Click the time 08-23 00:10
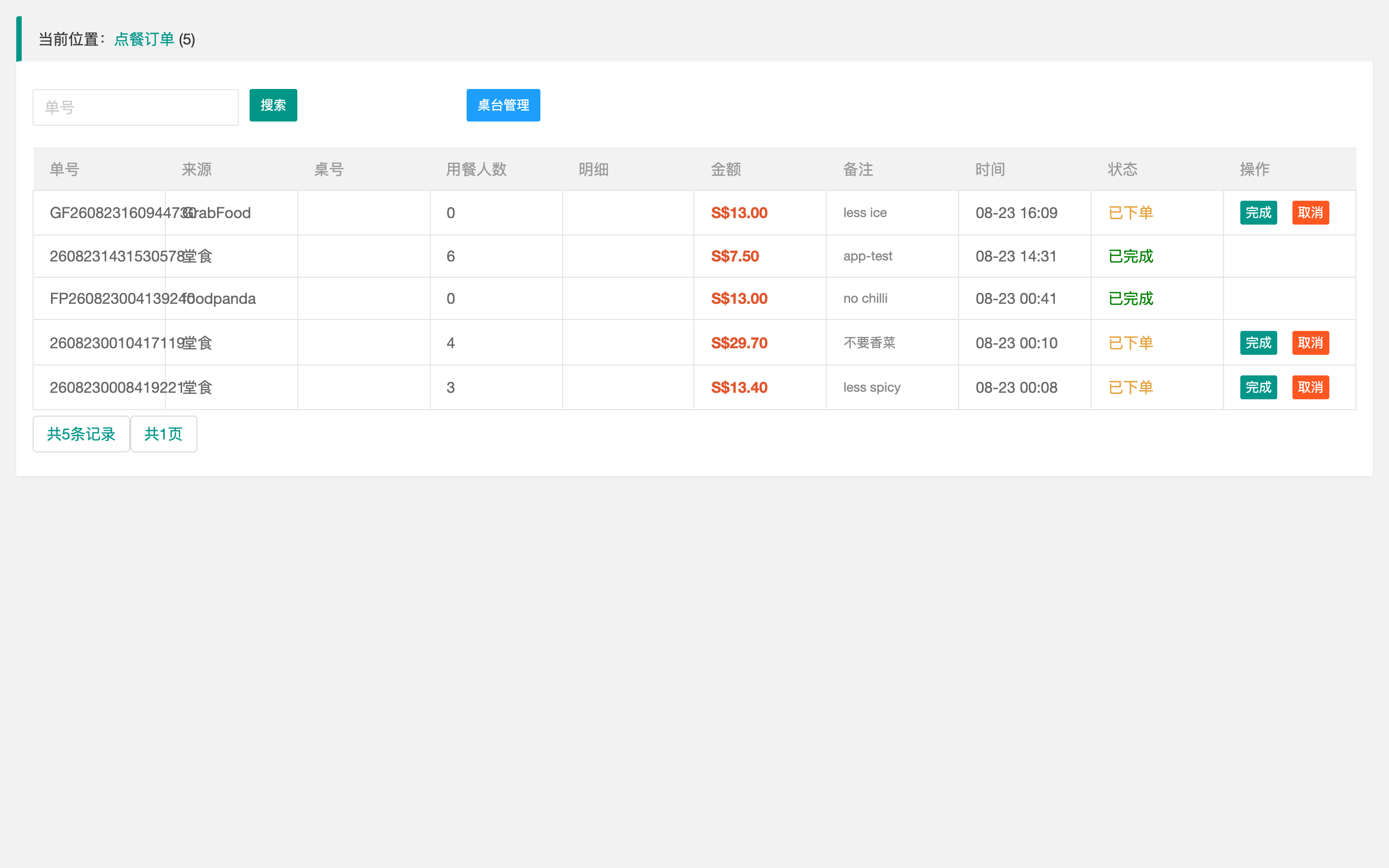This screenshot has width=1389, height=868. tap(1016, 343)
